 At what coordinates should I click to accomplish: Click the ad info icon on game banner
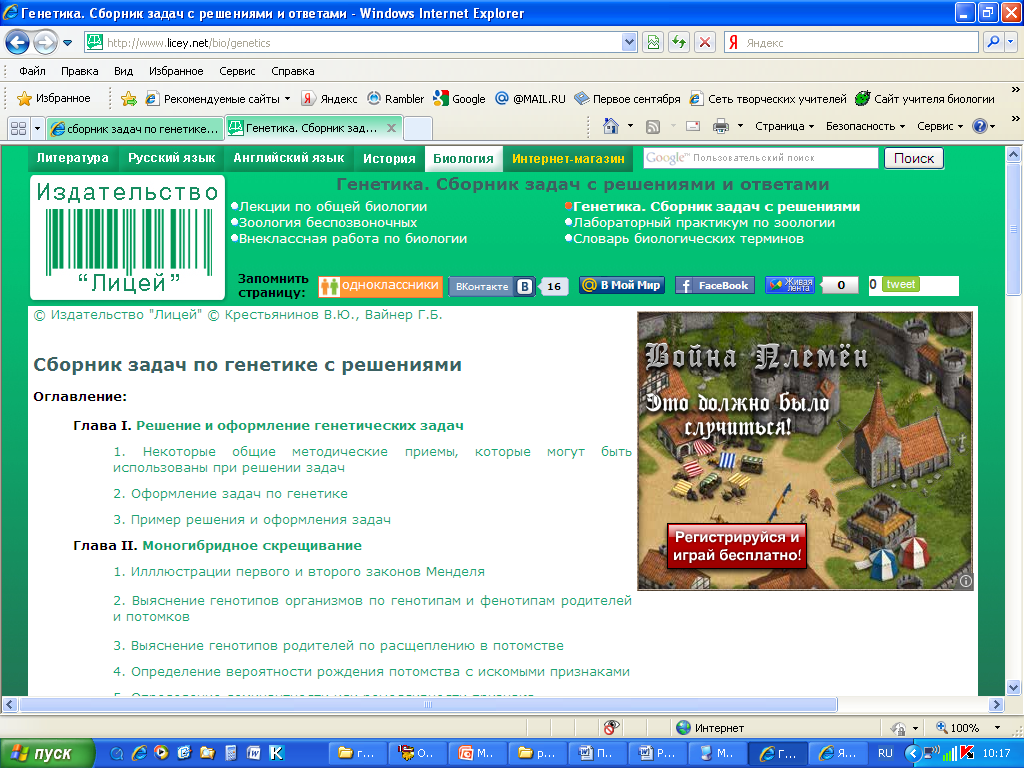[x=966, y=581]
